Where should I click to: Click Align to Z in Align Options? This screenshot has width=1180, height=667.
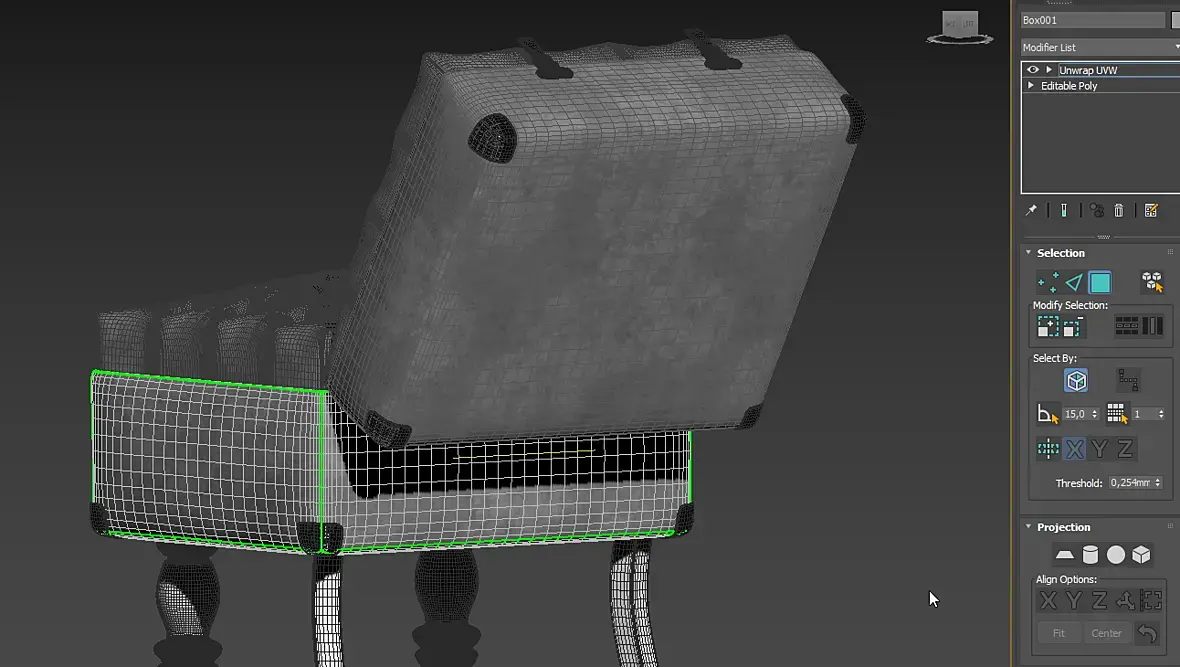pyautogui.click(x=1099, y=600)
